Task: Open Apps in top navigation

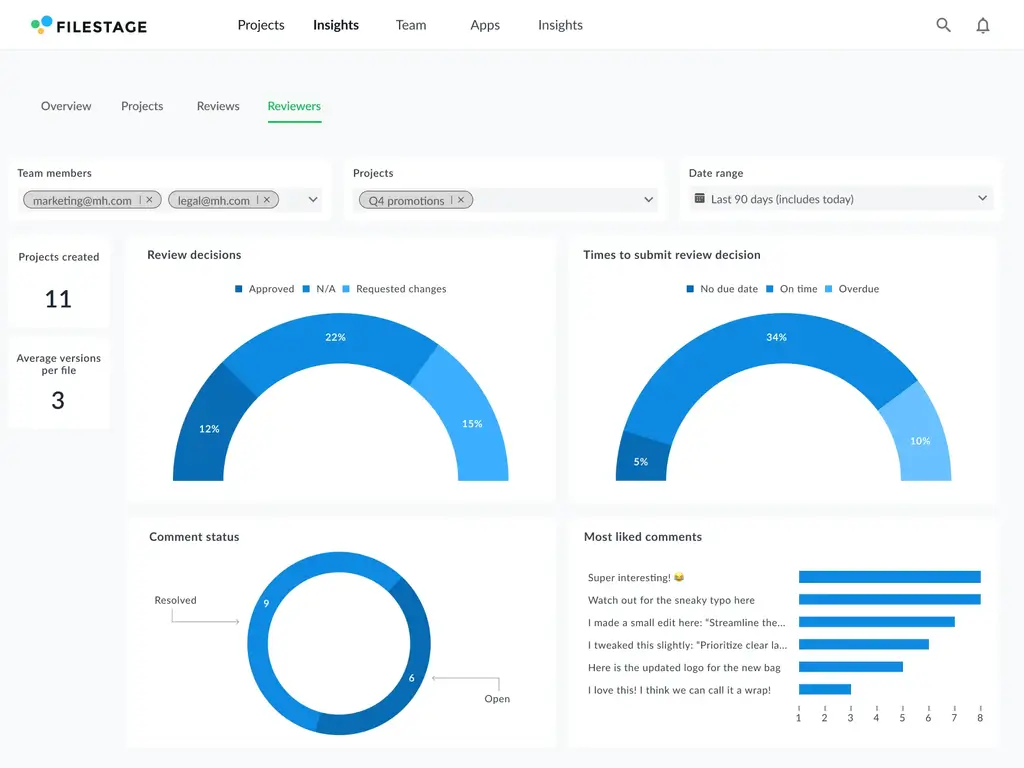Action: coord(485,25)
